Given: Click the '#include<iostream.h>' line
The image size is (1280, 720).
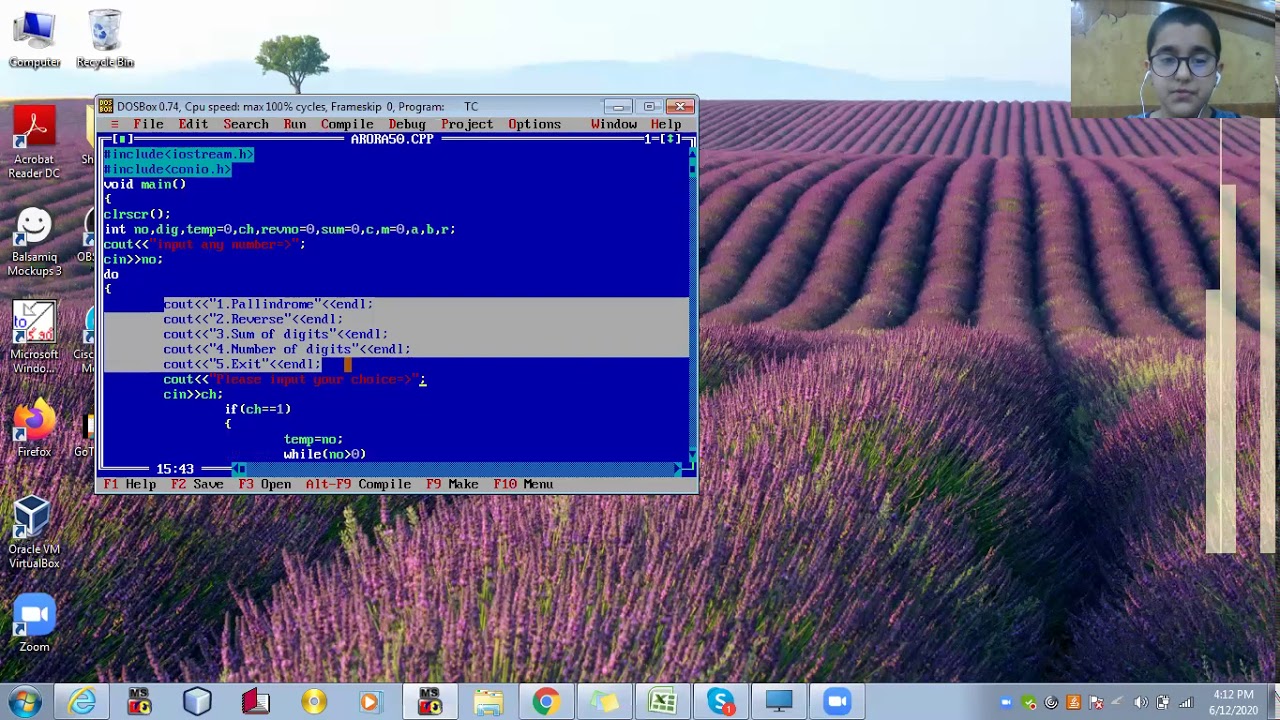Looking at the screenshot, I should [x=179, y=154].
